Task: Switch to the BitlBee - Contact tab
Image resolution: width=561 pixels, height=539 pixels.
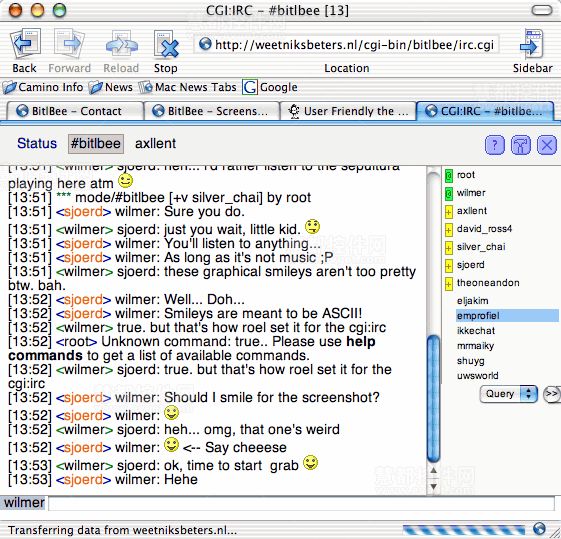Action: coord(75,111)
